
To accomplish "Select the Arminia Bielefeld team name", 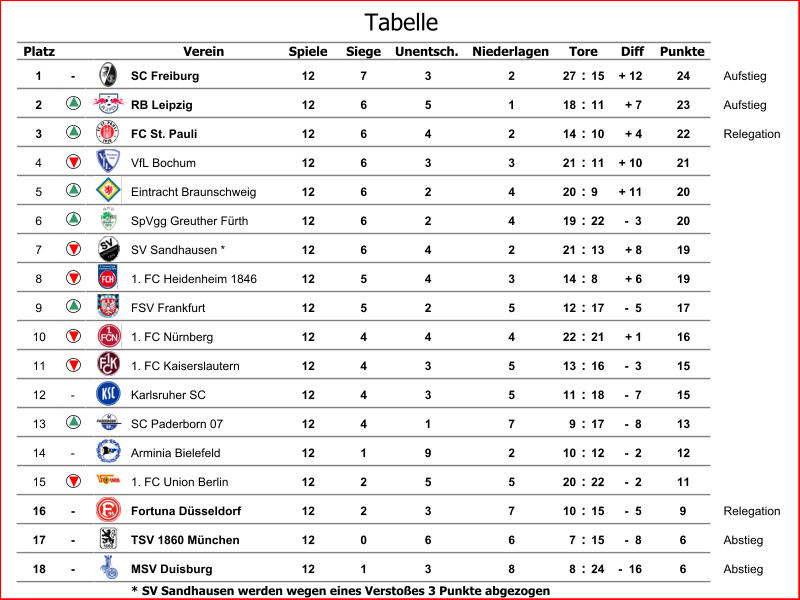I will coord(176,453).
